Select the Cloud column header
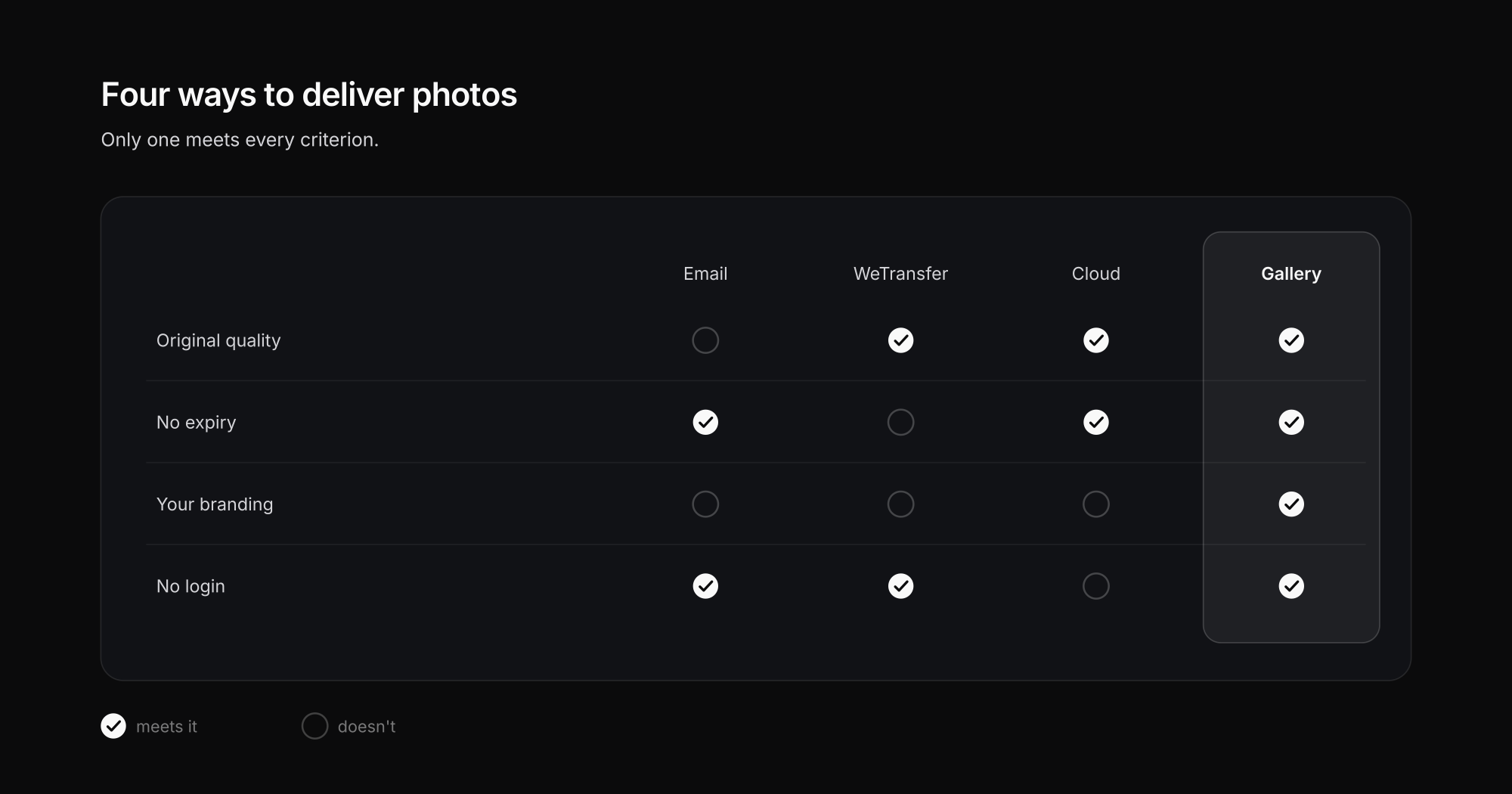Screen dimensions: 1512x794 click(1095, 274)
